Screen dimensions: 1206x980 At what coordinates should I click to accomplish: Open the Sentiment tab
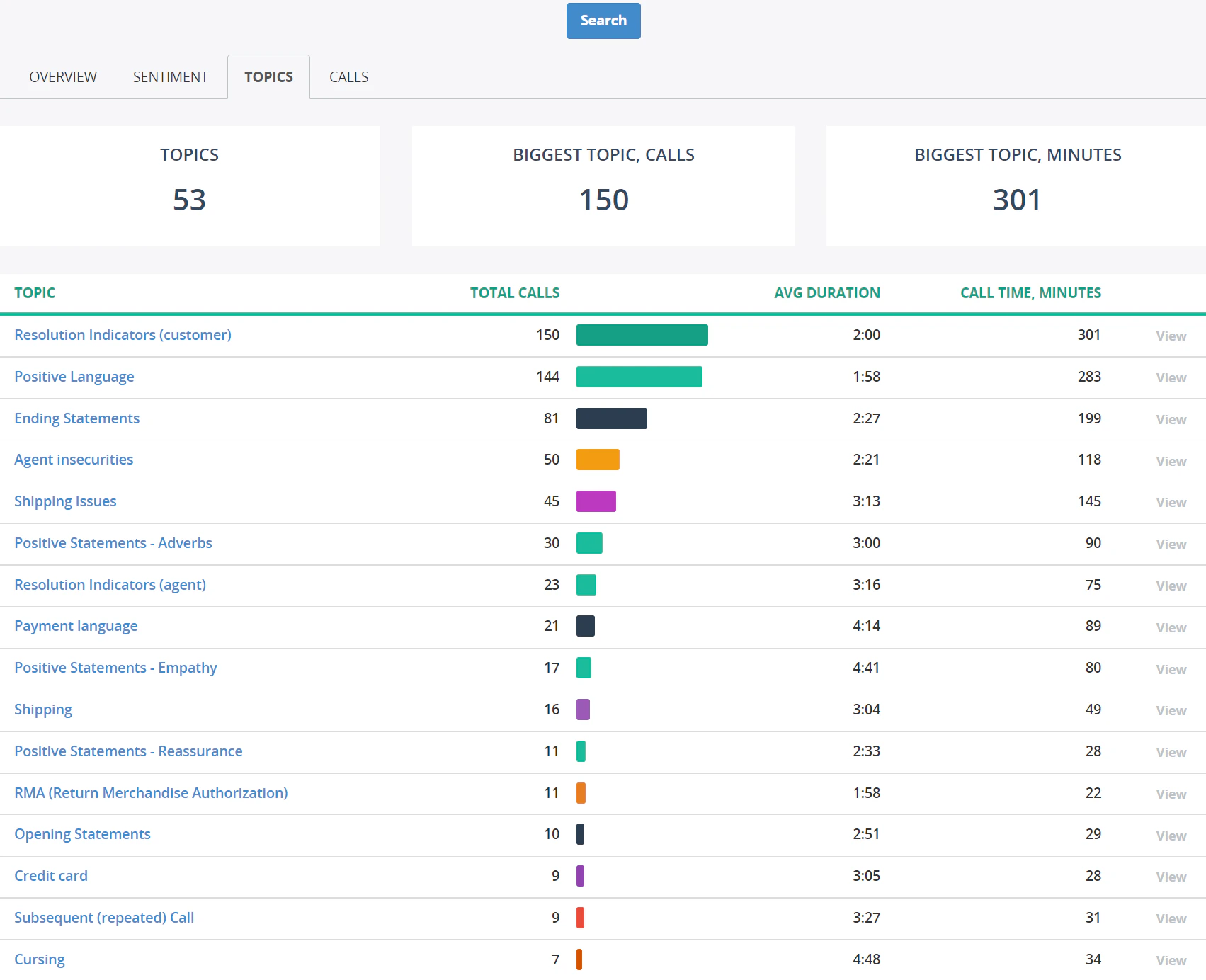170,77
